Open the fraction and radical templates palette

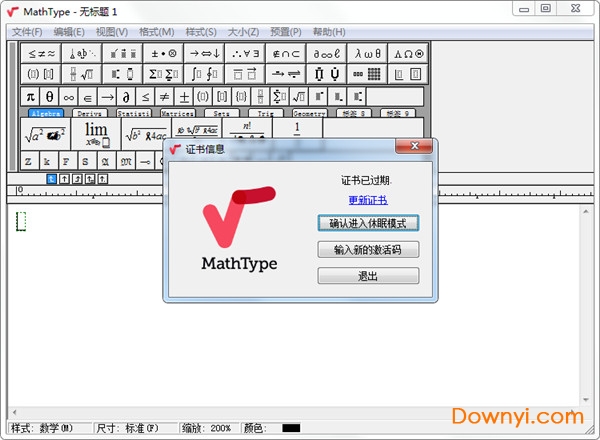[x=82, y=74]
